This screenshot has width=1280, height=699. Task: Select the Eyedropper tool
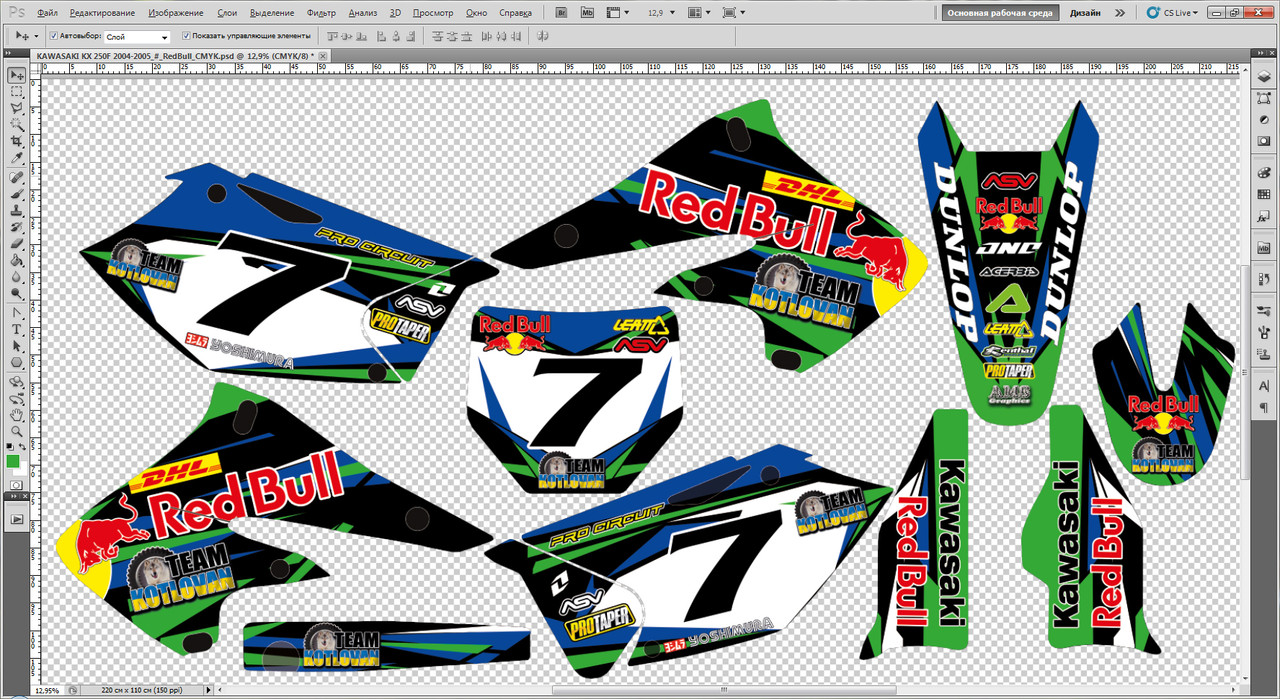16,158
